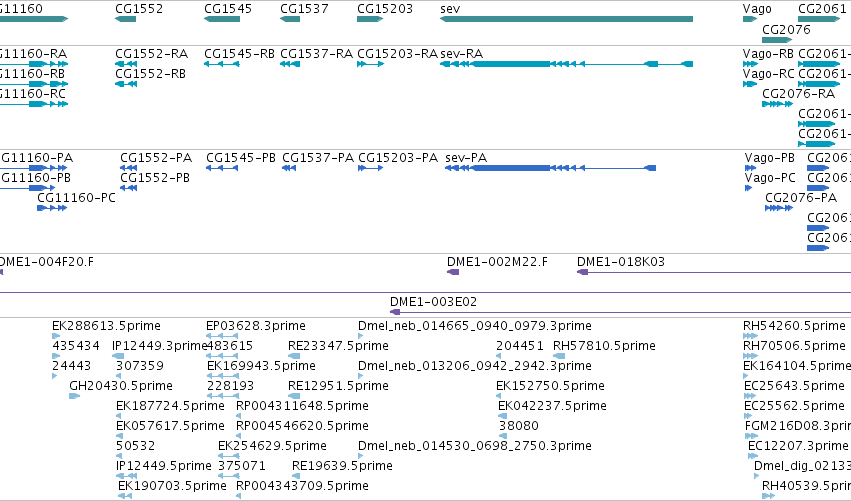
Task: Select EST EK288613.5prime
Action: [x=106, y=326]
